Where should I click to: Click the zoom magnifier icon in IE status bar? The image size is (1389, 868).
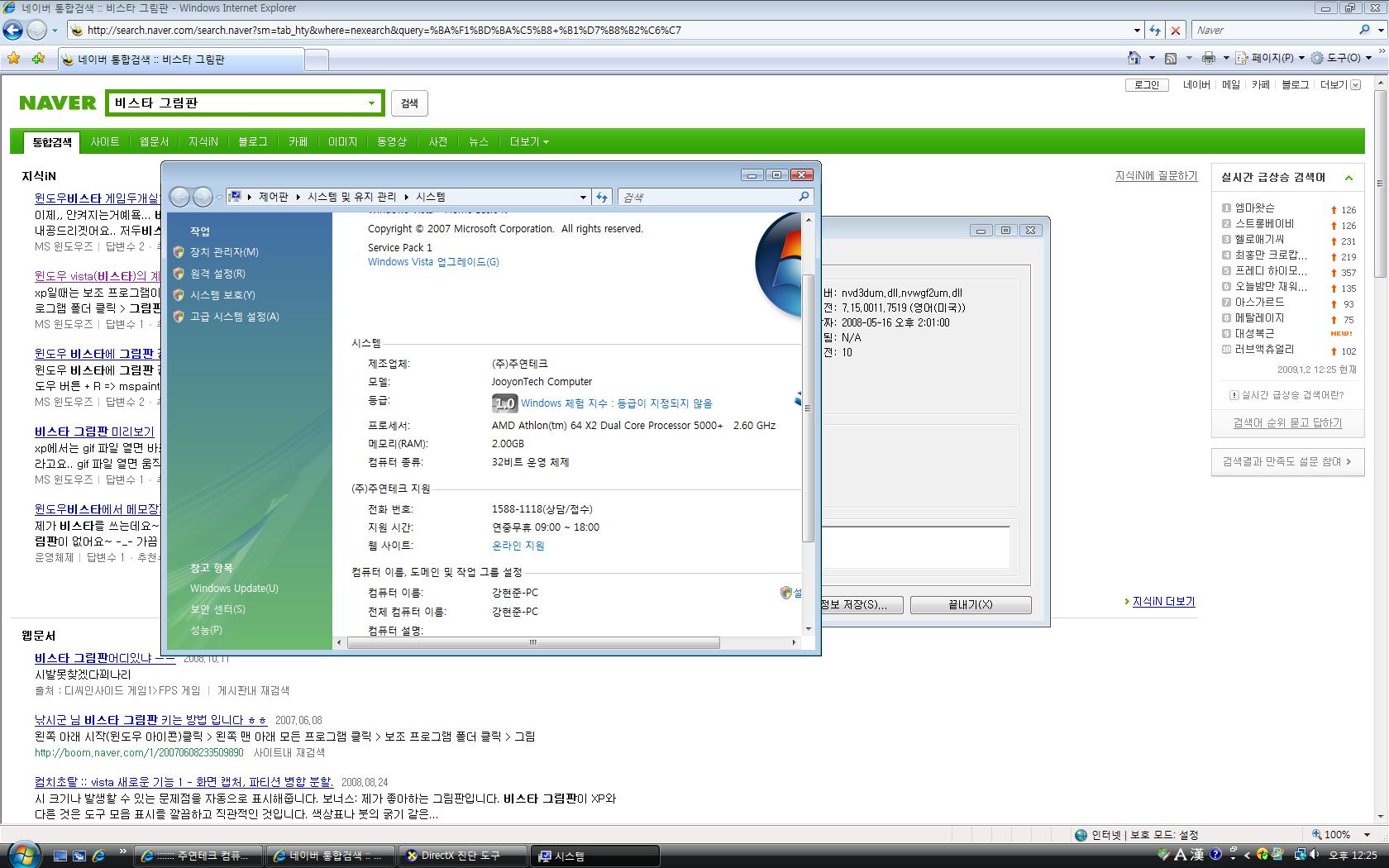click(x=1317, y=834)
